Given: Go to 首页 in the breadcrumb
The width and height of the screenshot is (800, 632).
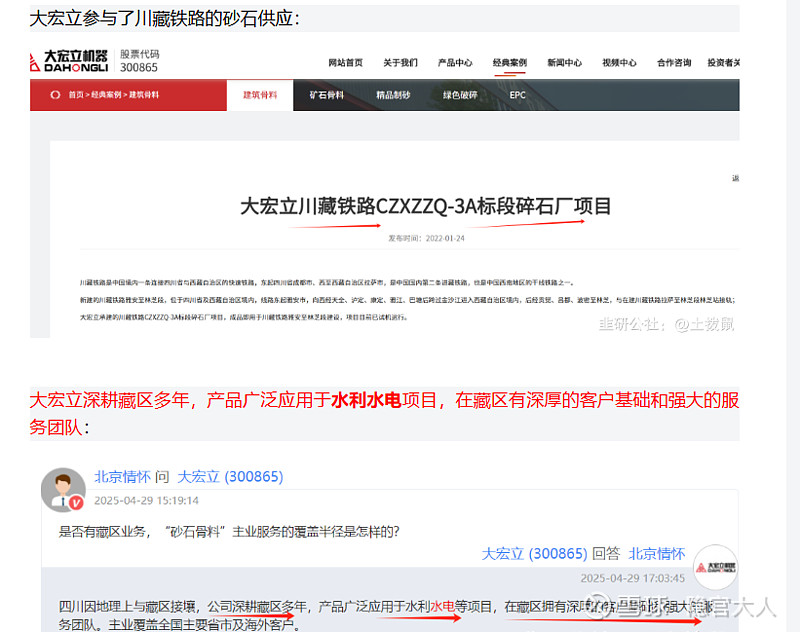Looking at the screenshot, I should [76, 95].
